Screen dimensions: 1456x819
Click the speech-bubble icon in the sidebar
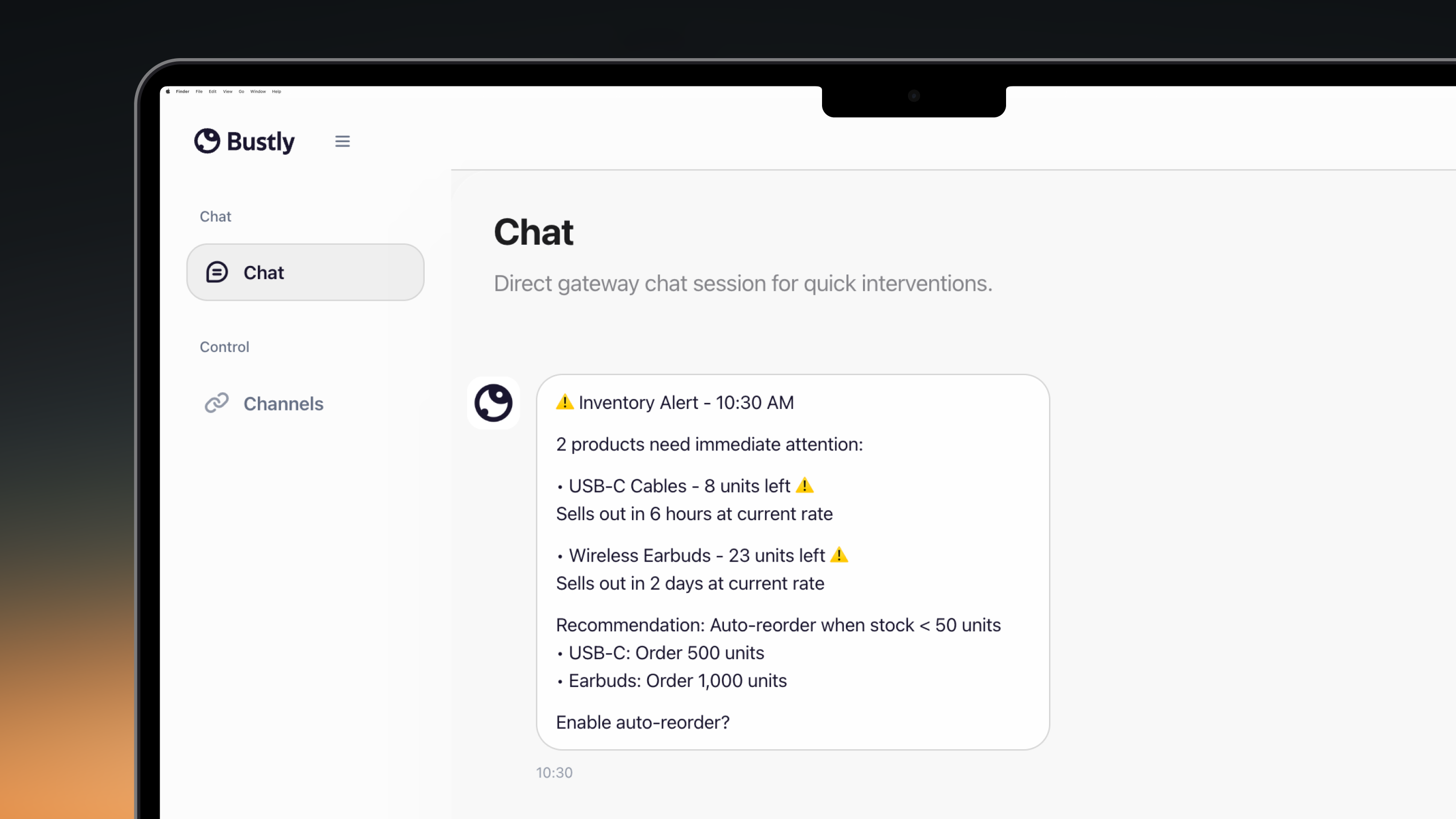point(217,272)
